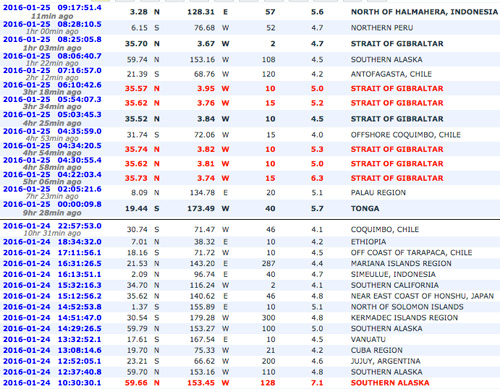Screen dimensions: 500x389
Task: Open the 13:08:14.6 Cuba Region event link
Action: tap(52, 350)
